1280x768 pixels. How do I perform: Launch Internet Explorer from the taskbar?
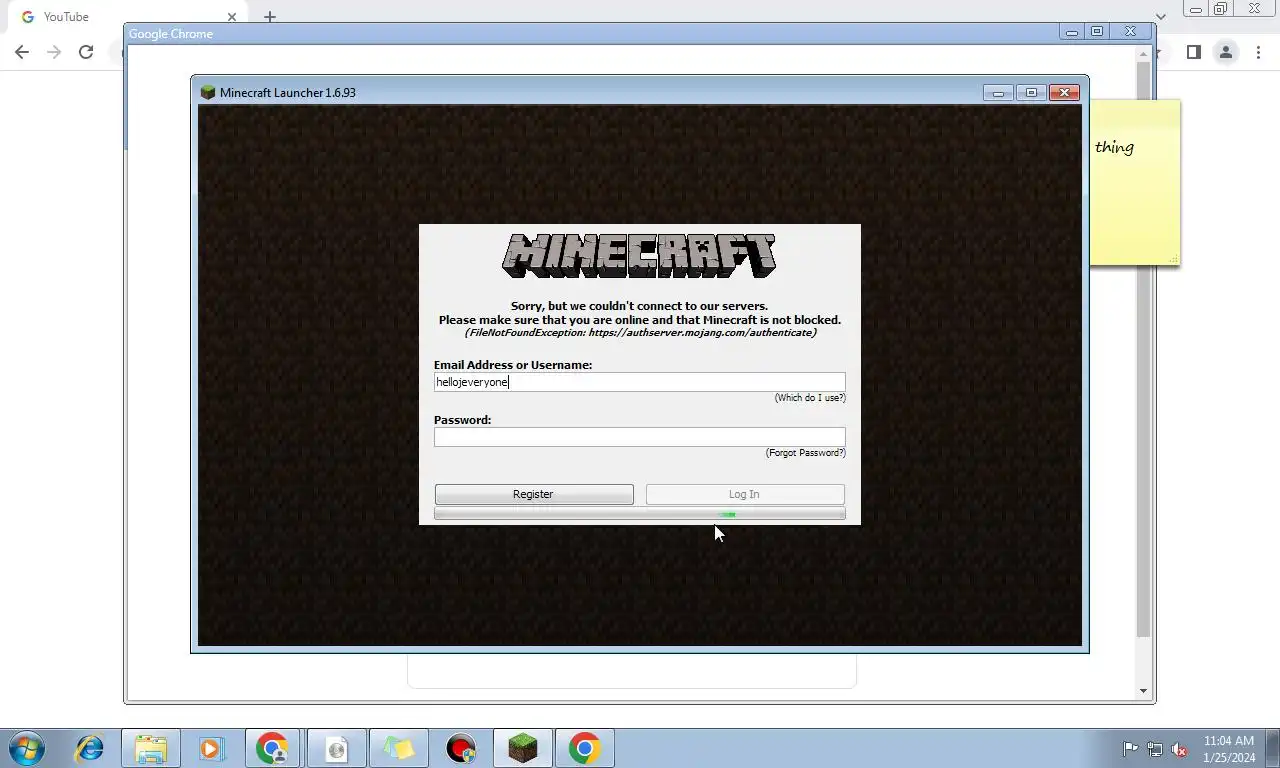point(90,748)
